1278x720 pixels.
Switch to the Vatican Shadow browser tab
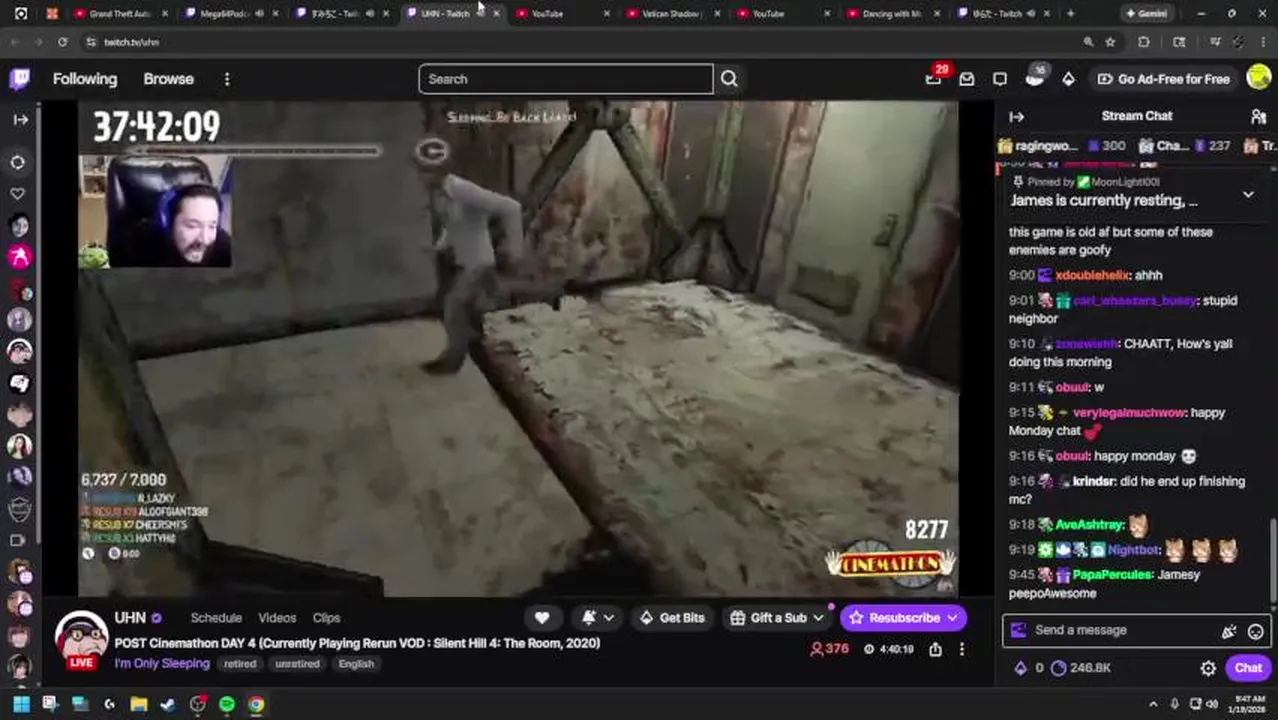tap(670, 14)
